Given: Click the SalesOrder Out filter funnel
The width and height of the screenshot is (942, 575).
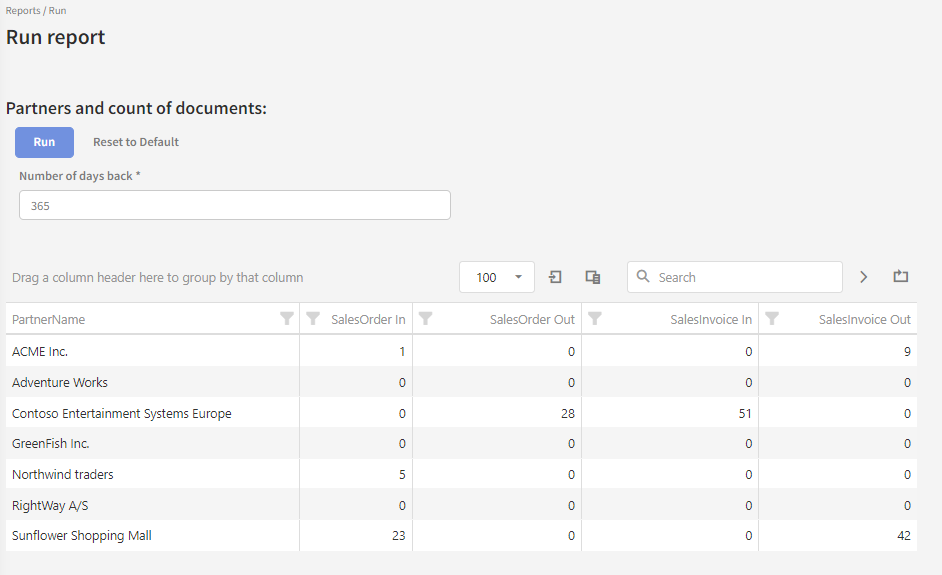Looking at the screenshot, I should point(426,319).
